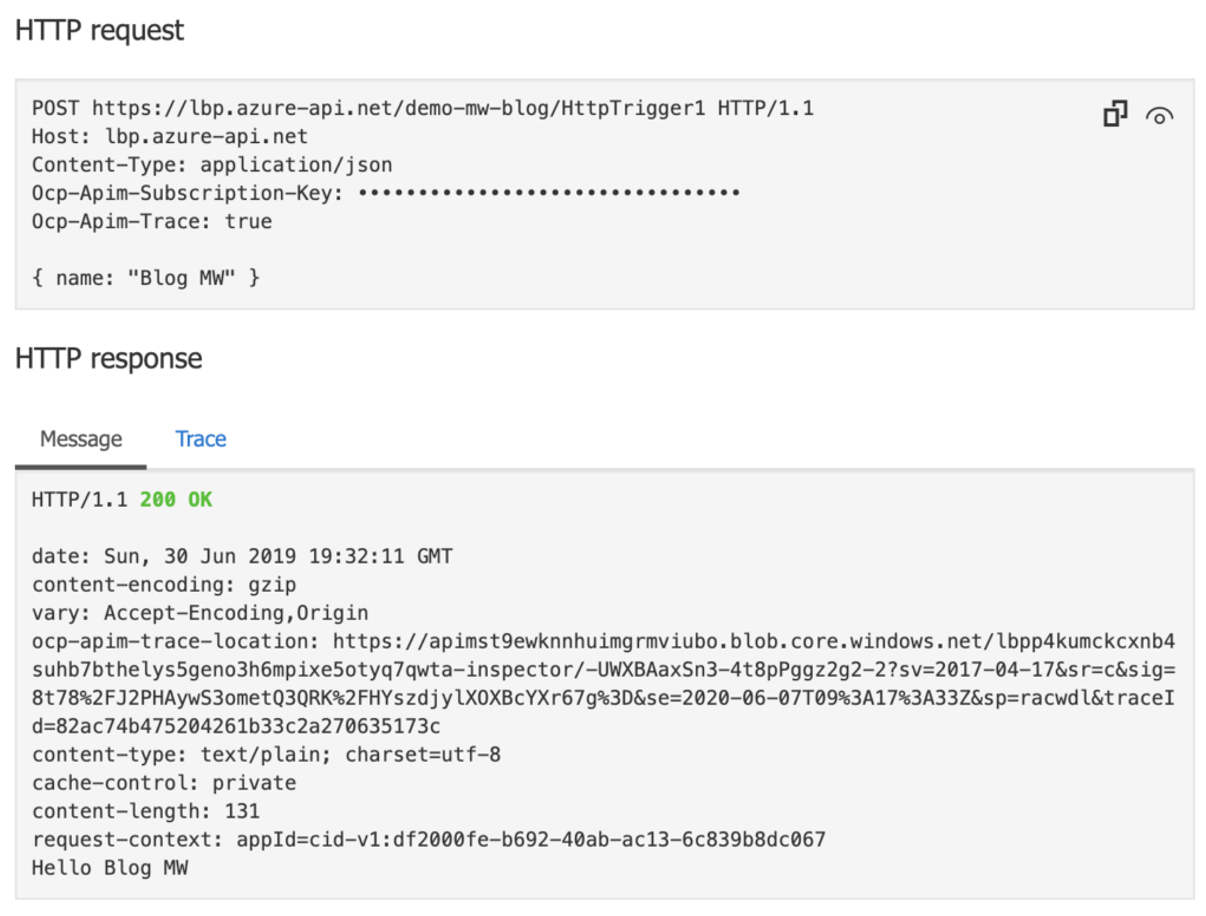The width and height of the screenshot is (1206, 916).
Task: Click the request body JSON name line
Action: 146,278
